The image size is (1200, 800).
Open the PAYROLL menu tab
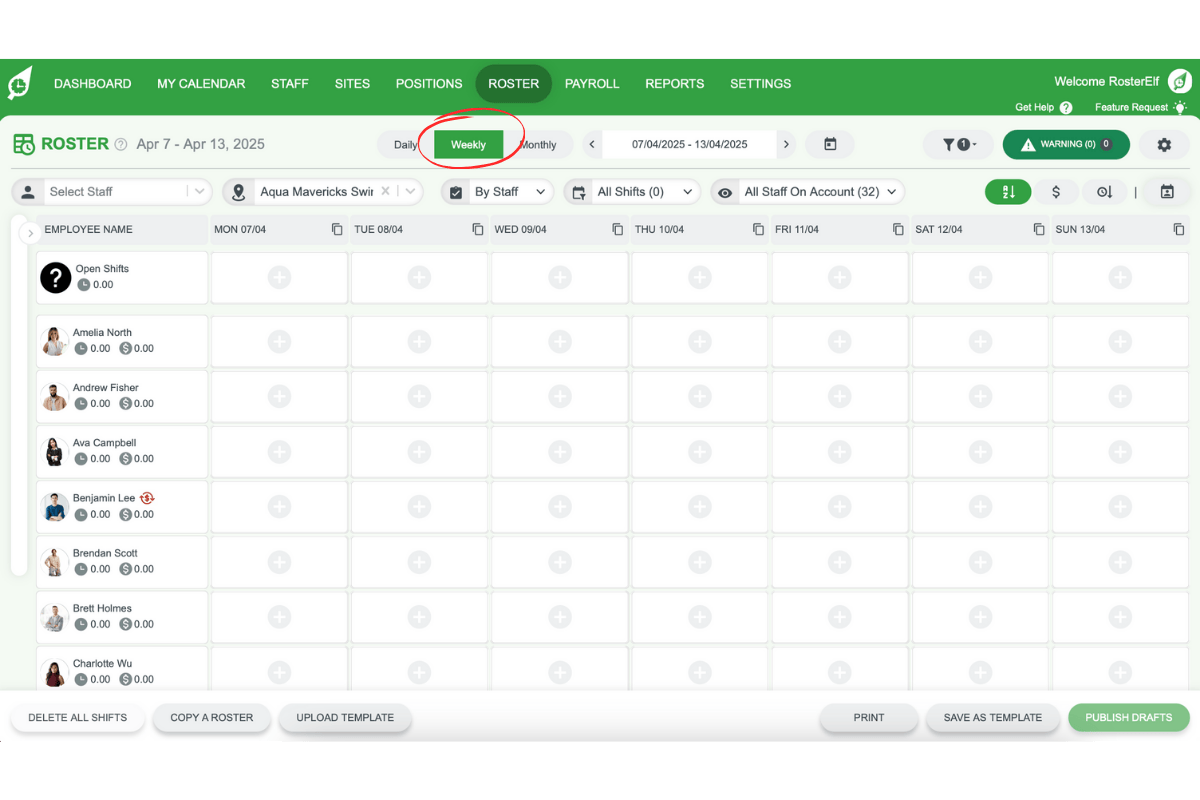(x=592, y=84)
